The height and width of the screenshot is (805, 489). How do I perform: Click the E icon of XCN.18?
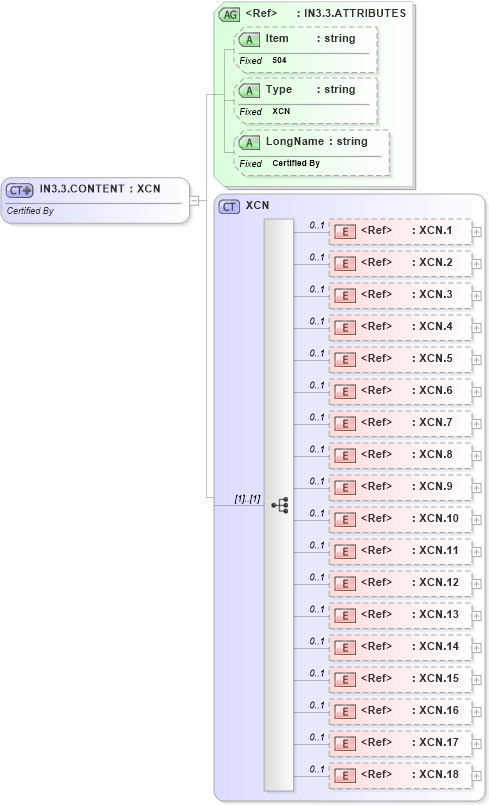point(345,776)
